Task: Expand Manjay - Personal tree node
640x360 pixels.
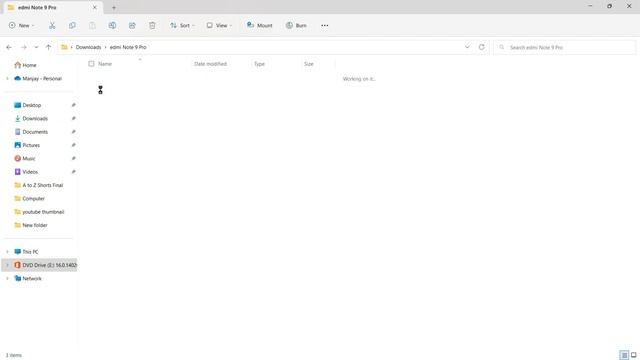Action: point(7,78)
